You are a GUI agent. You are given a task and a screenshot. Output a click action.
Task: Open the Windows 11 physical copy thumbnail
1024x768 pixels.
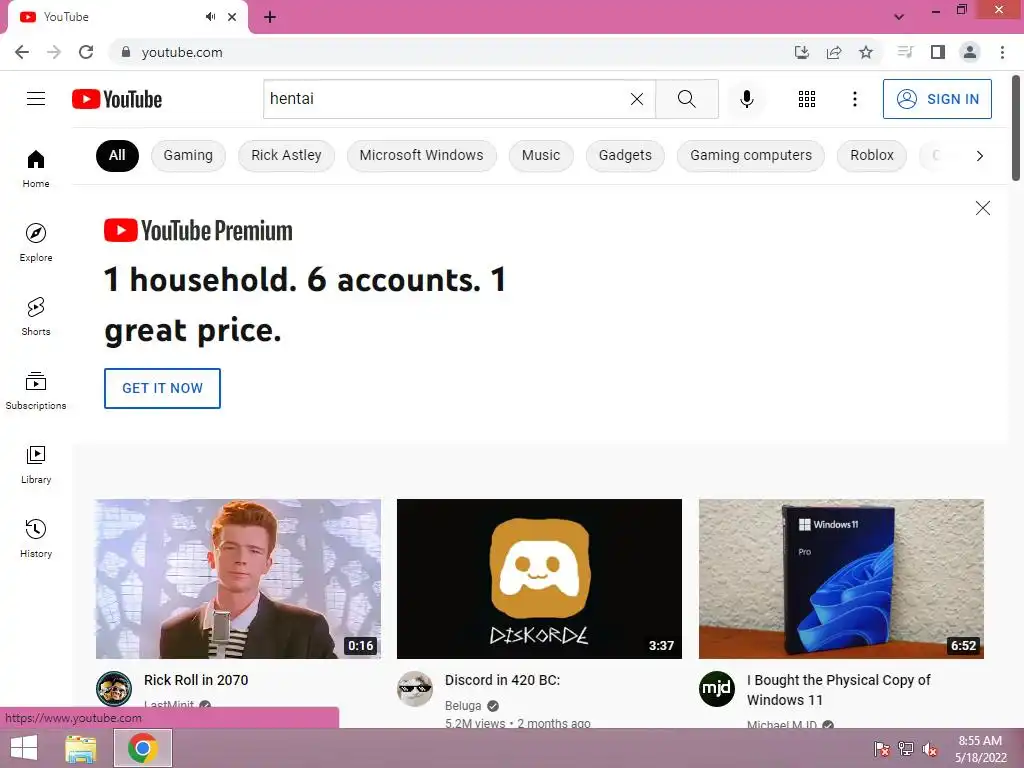841,579
